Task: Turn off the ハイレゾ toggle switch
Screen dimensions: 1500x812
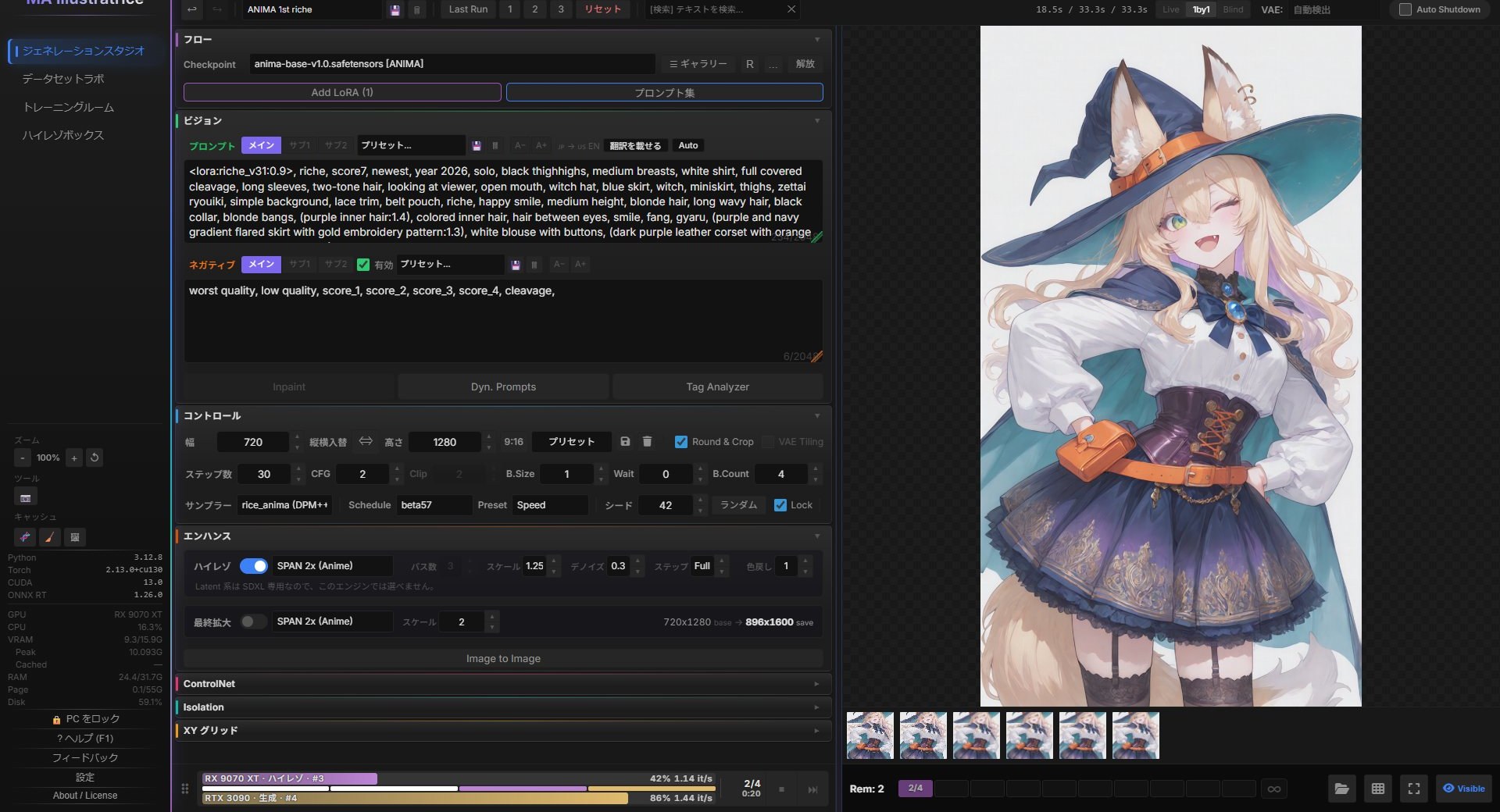Action: click(254, 566)
